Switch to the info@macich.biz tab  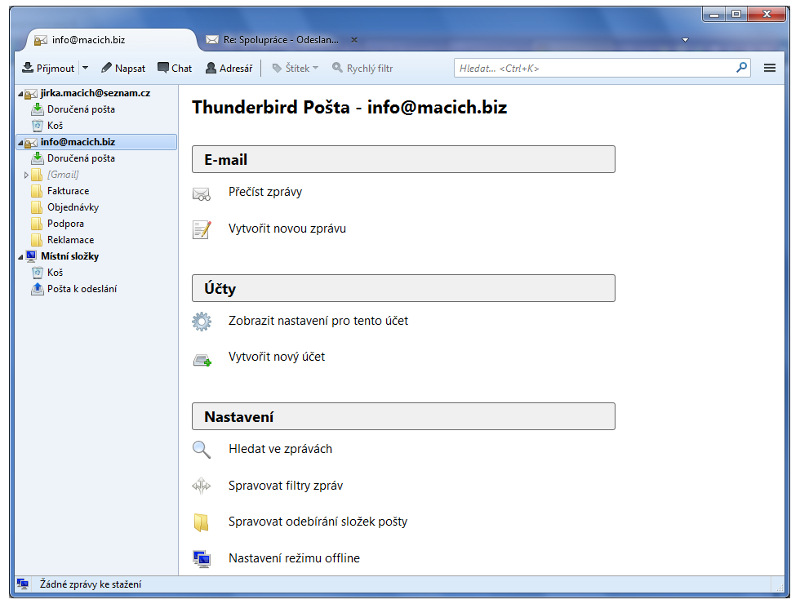110,40
